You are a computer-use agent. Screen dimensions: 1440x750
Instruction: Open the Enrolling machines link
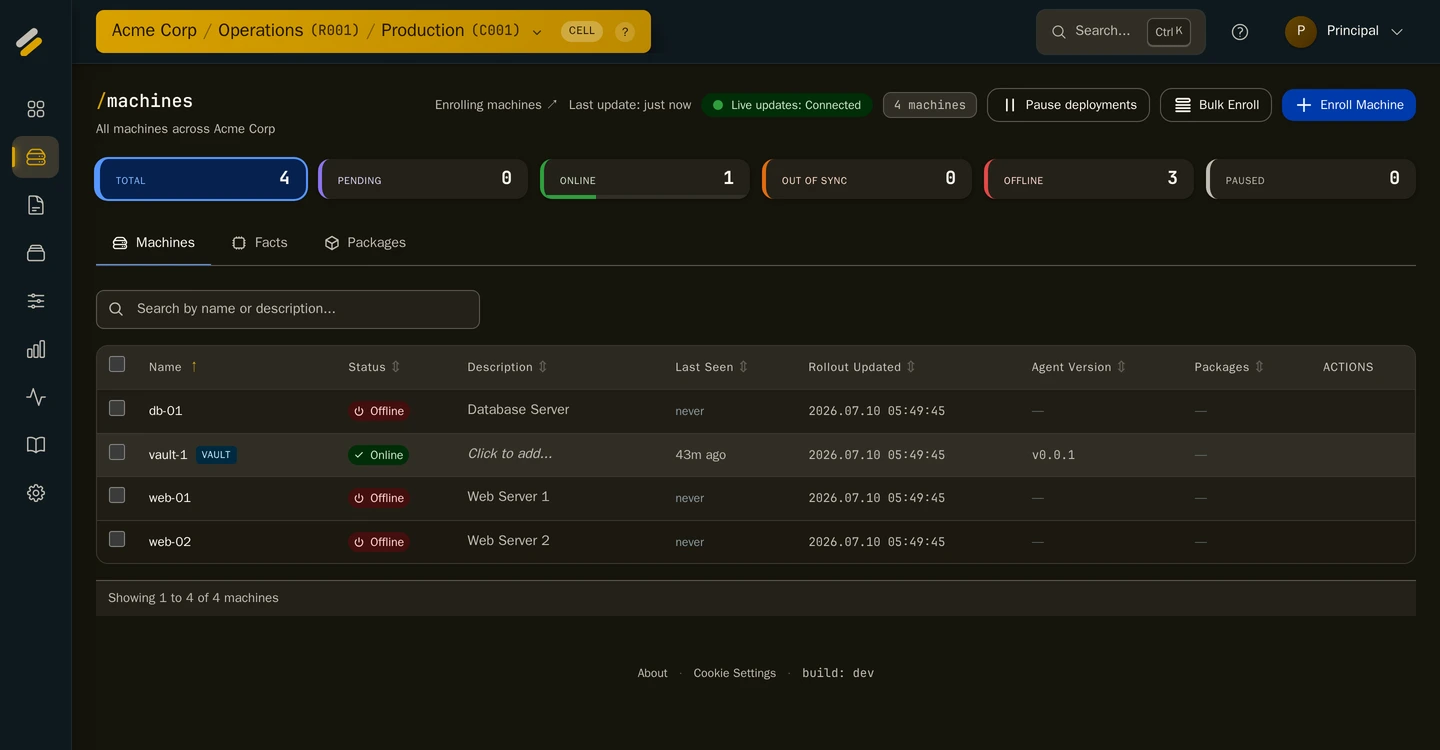(496, 105)
